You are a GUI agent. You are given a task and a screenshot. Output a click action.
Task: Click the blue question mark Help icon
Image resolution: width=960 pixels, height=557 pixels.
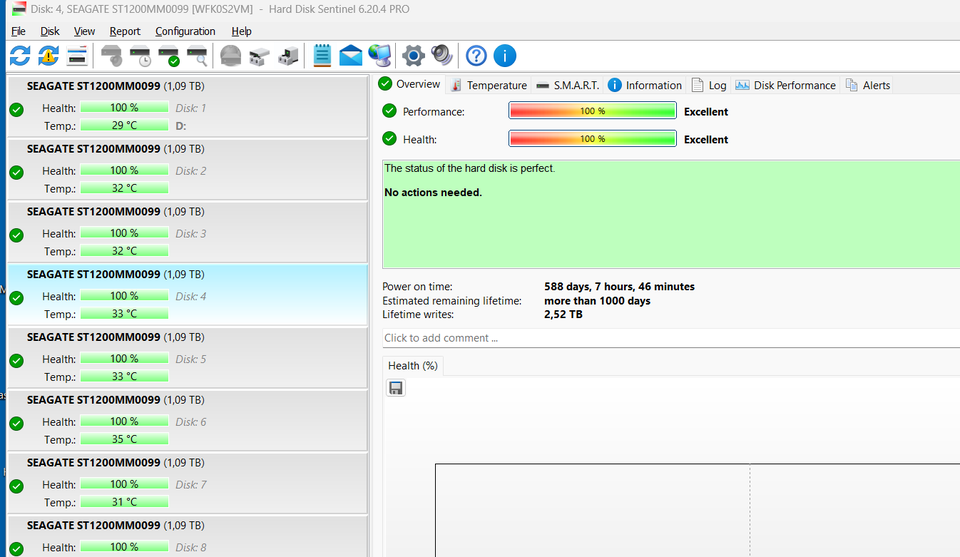click(476, 56)
